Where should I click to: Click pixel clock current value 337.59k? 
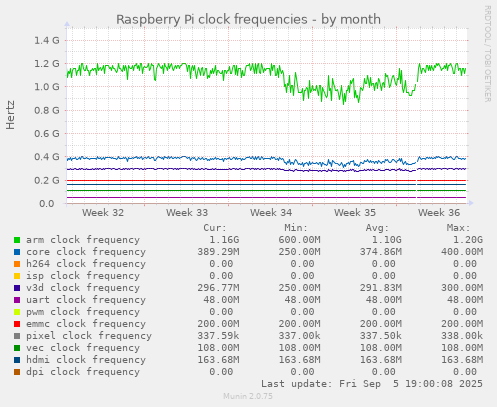pyautogui.click(x=218, y=336)
